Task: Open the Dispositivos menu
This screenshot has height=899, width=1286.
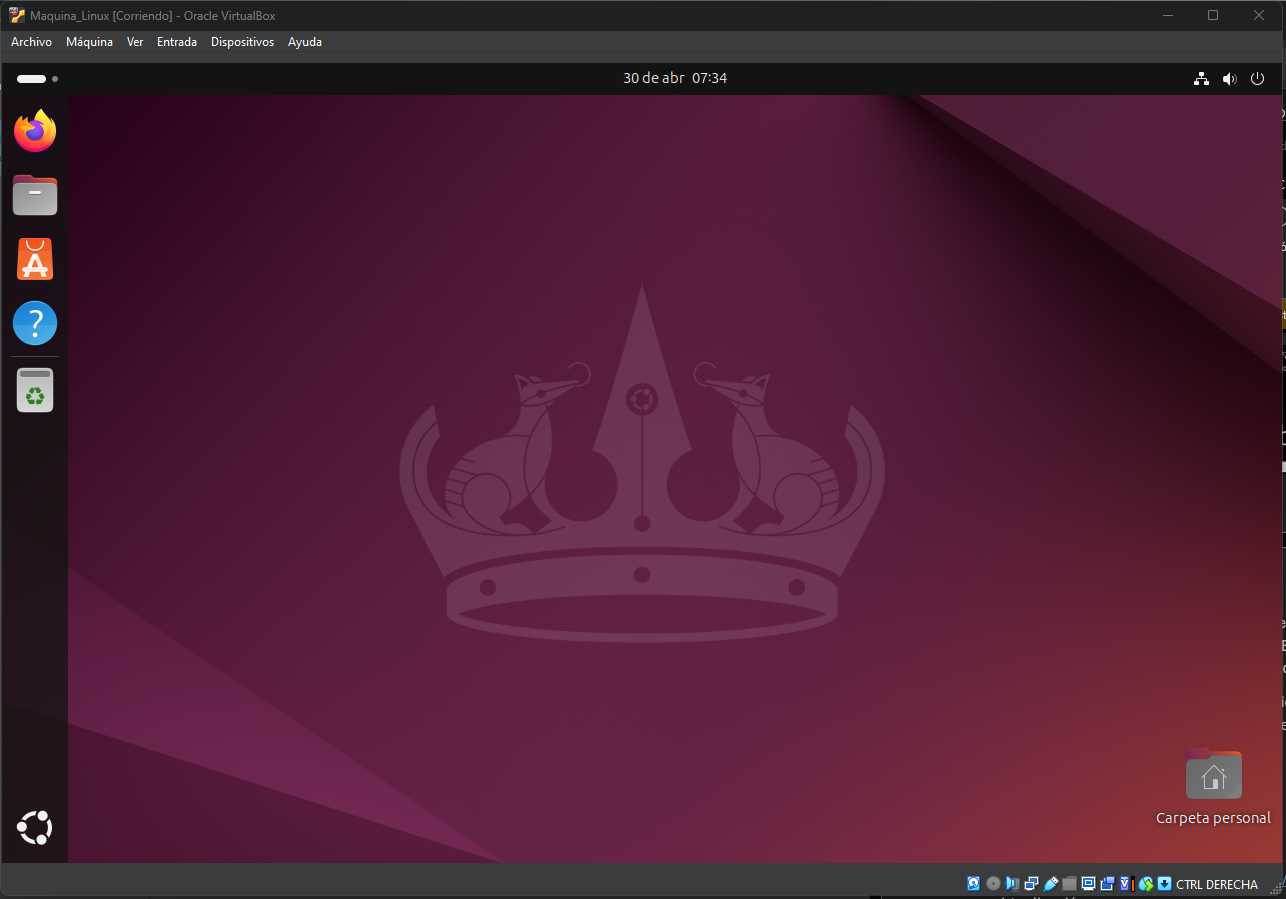Action: pyautogui.click(x=242, y=42)
